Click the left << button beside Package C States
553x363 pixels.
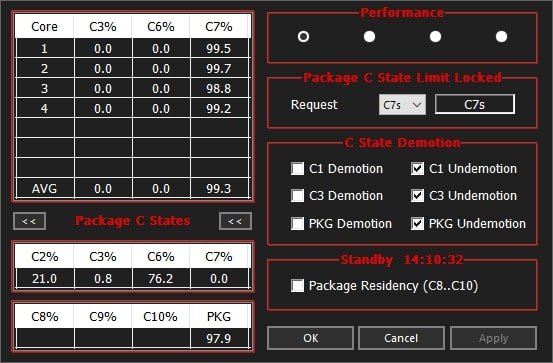pyautogui.click(x=29, y=221)
